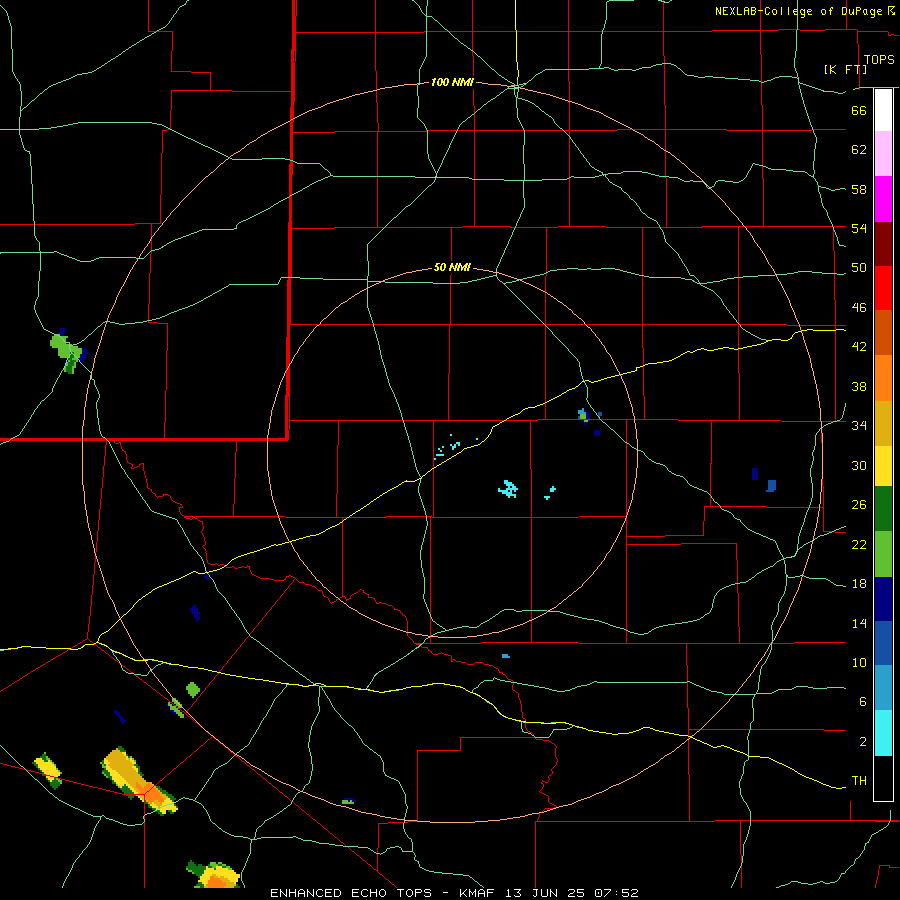Screen dimensions: 900x900
Task: Click legend value 58
Action: 859,189
